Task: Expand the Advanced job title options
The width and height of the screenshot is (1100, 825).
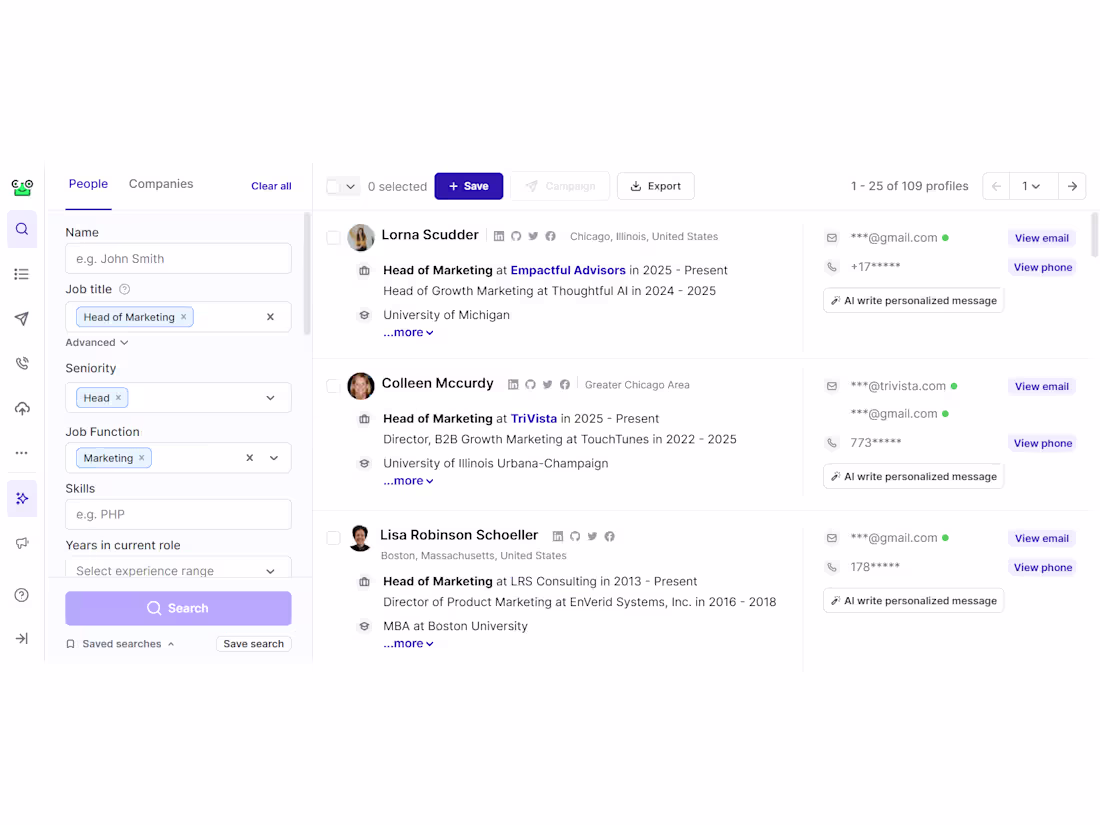Action: [97, 342]
